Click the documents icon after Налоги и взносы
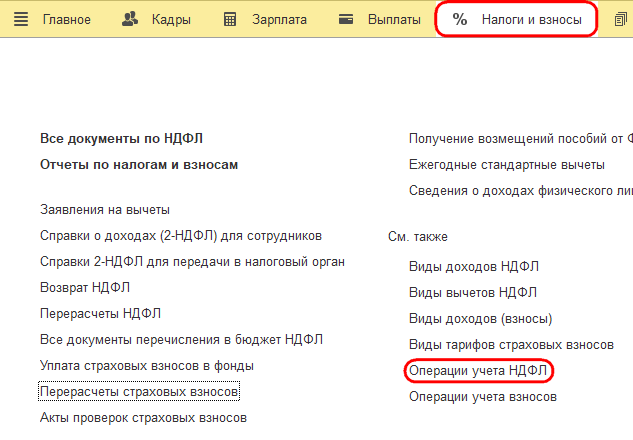This screenshot has width=633, height=440. coord(621,19)
